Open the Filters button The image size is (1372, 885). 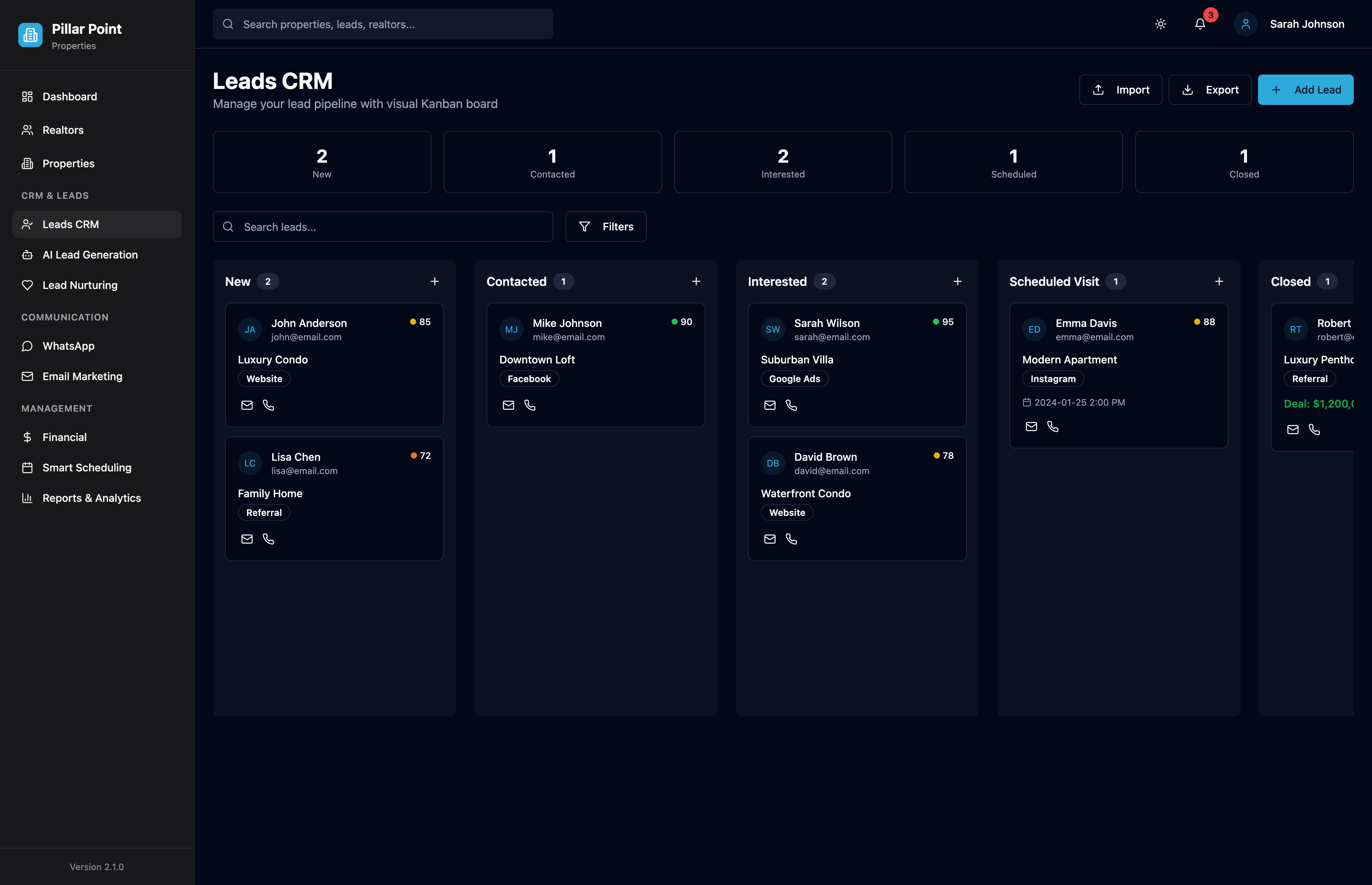coord(605,227)
